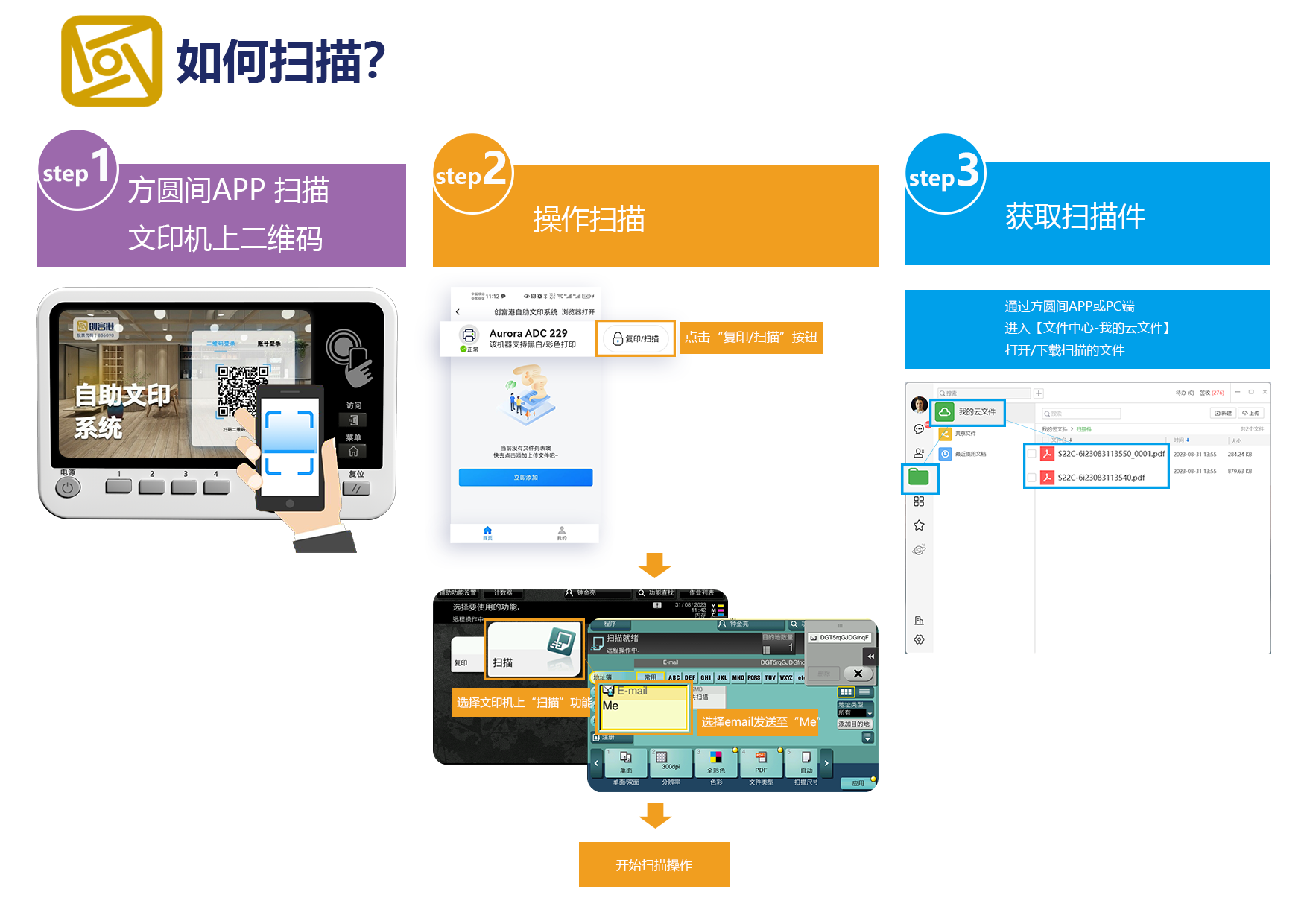Collapse the destination panel with double-arrow button
The width and height of the screenshot is (1307, 924).
pyautogui.click(x=870, y=656)
